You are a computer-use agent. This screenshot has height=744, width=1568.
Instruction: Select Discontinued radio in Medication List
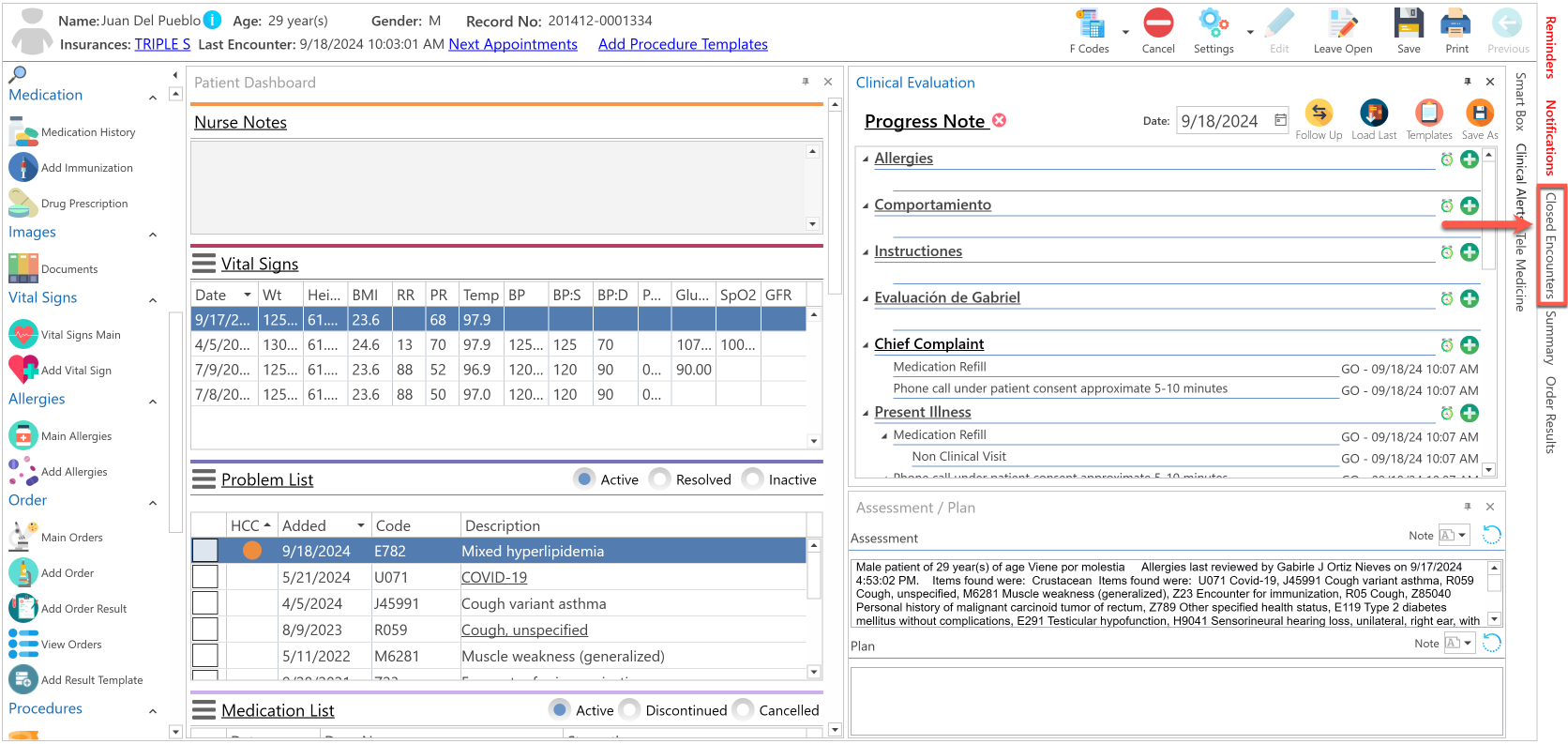630,710
